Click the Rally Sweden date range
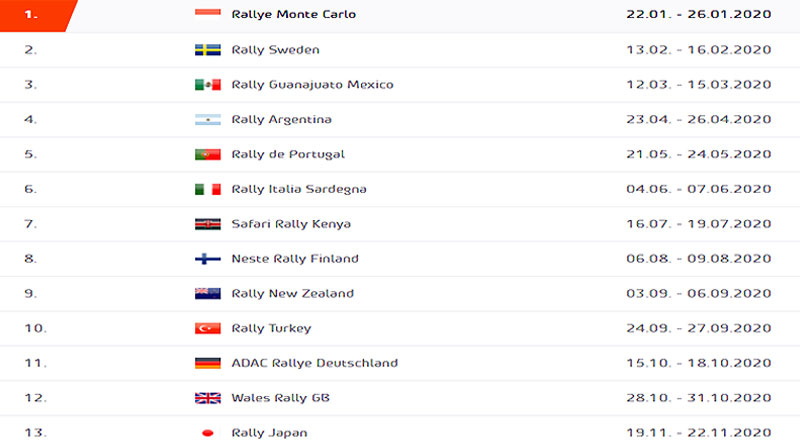Viewport: 800px width, 445px height. tap(698, 50)
